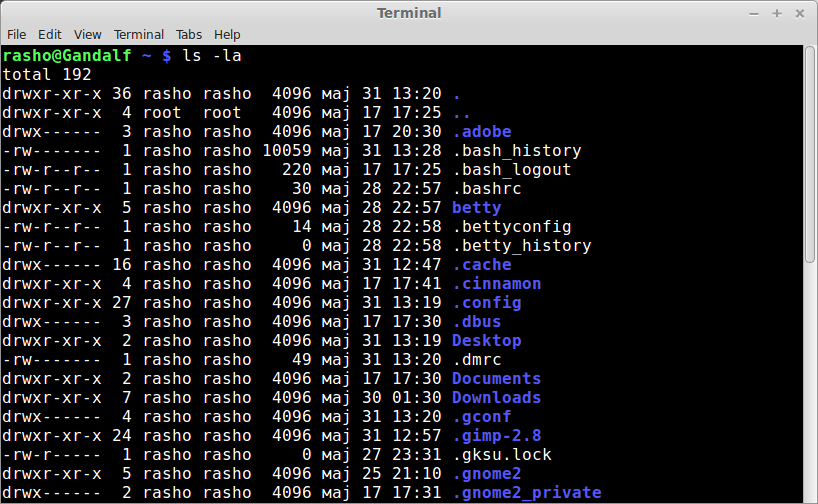Open the Help menu

(x=227, y=34)
